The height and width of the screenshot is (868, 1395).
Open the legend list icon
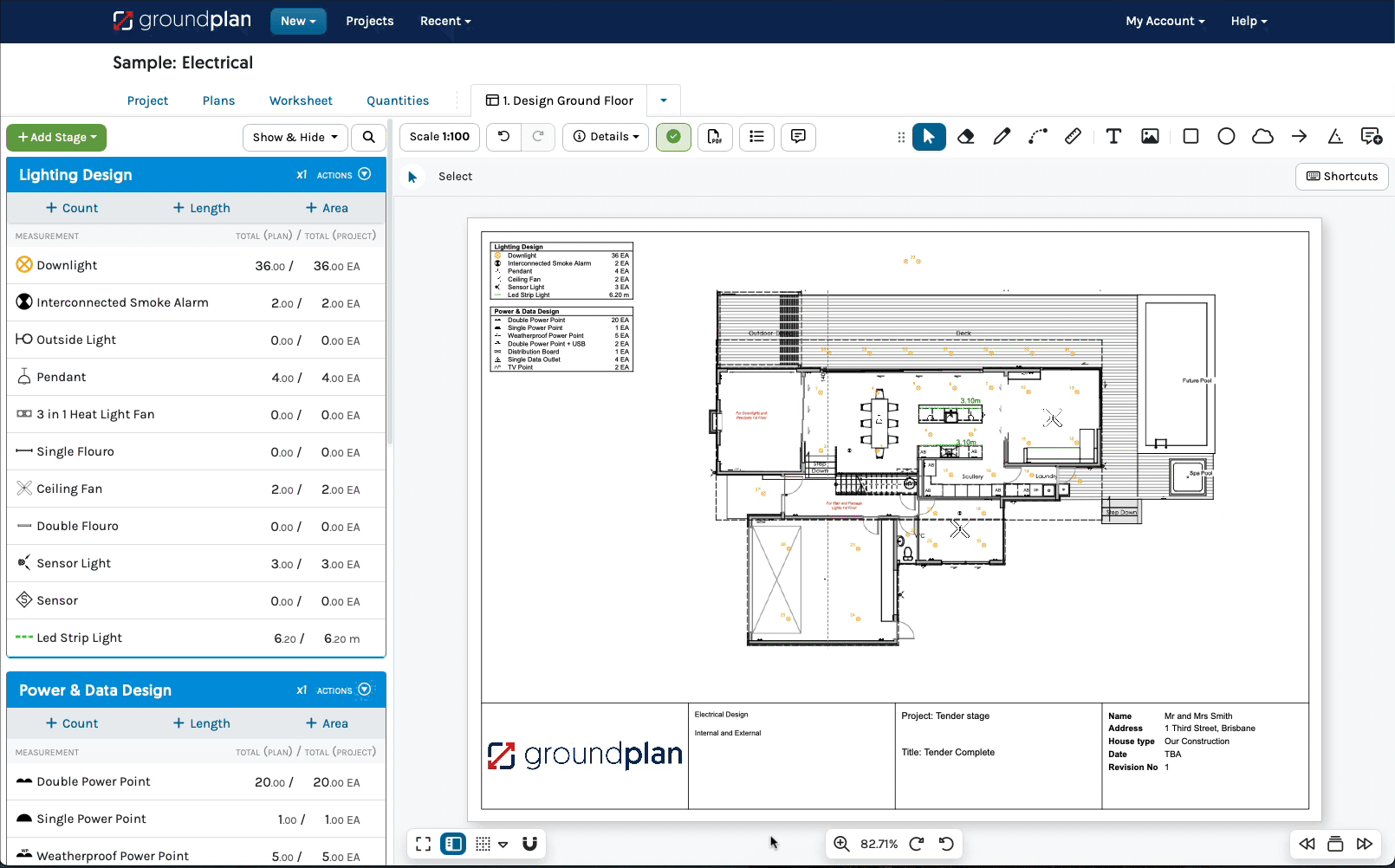[x=756, y=137]
